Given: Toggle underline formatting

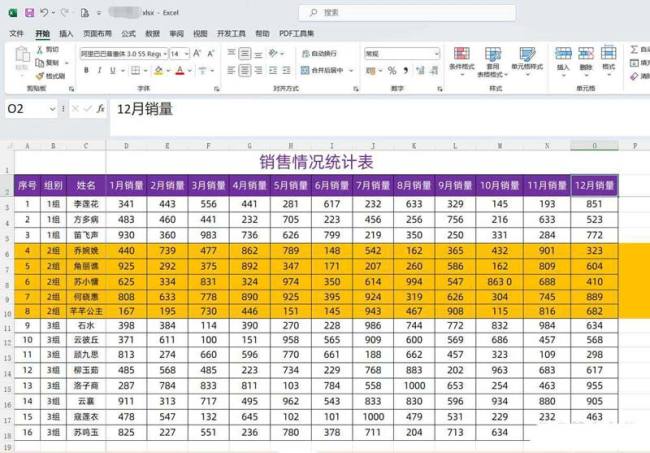Looking at the screenshot, I should click(x=112, y=70).
